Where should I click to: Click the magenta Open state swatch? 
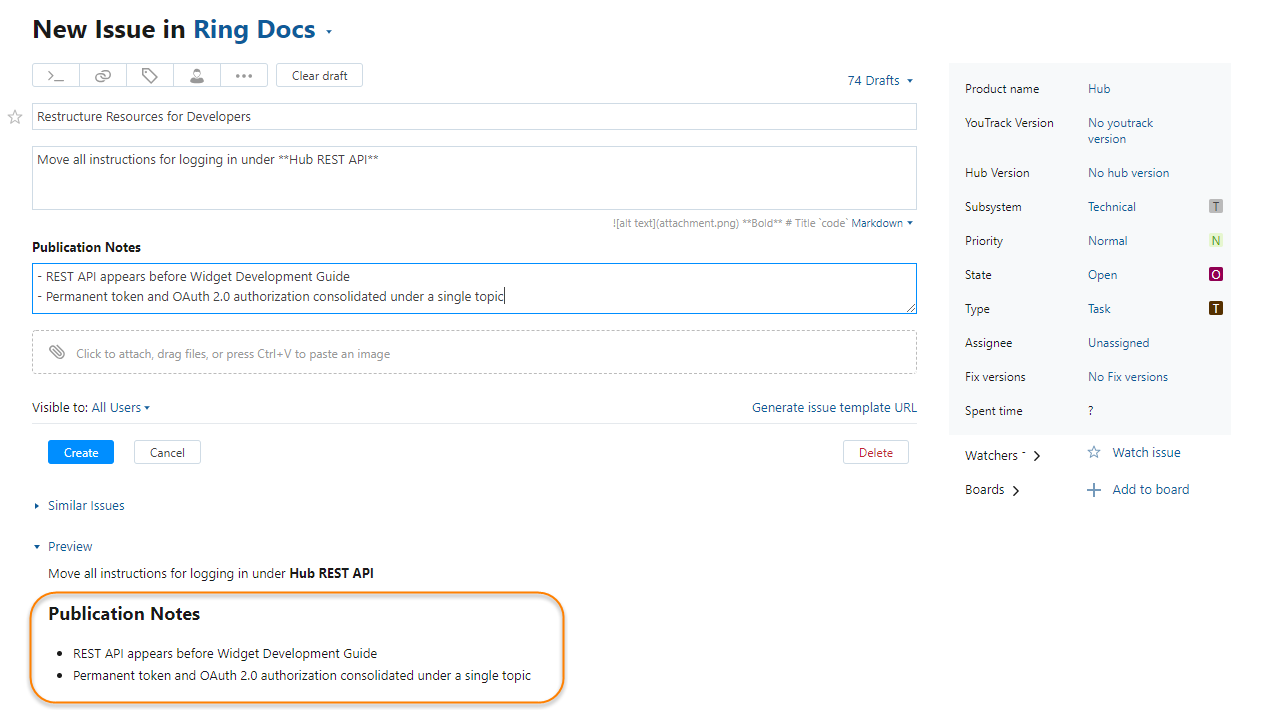[1216, 275]
